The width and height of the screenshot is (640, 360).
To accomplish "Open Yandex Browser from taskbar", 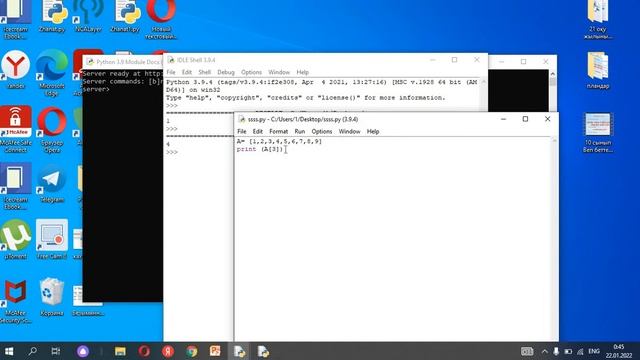I will (168, 351).
